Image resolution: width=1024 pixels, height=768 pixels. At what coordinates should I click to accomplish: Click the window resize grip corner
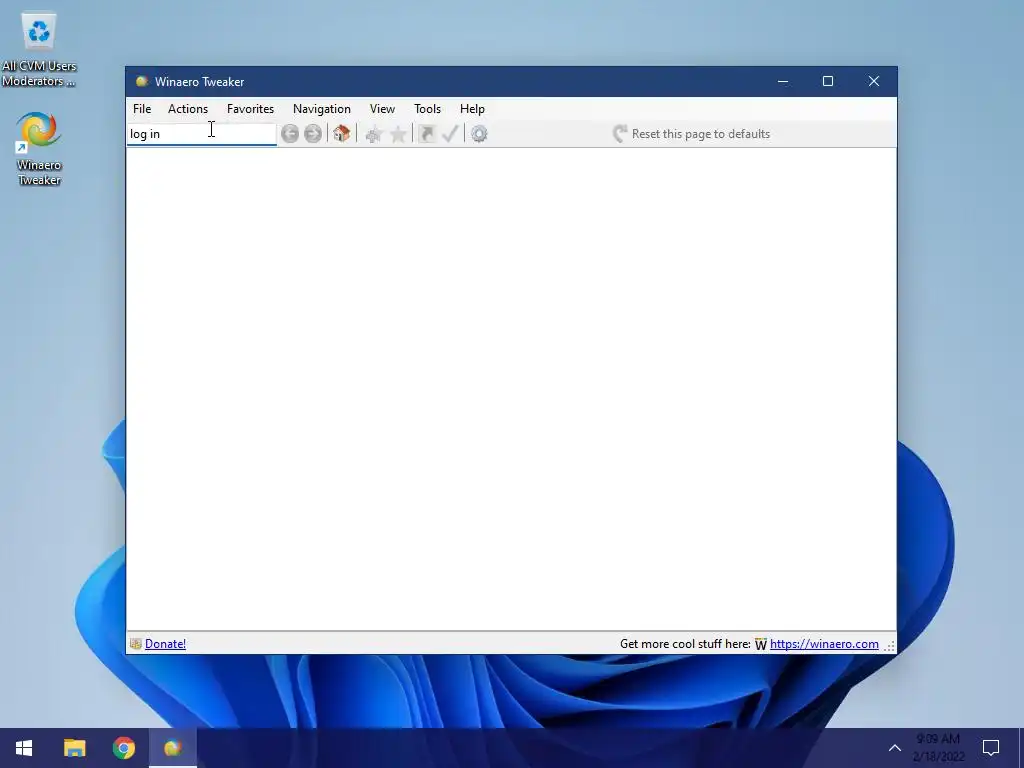890,646
